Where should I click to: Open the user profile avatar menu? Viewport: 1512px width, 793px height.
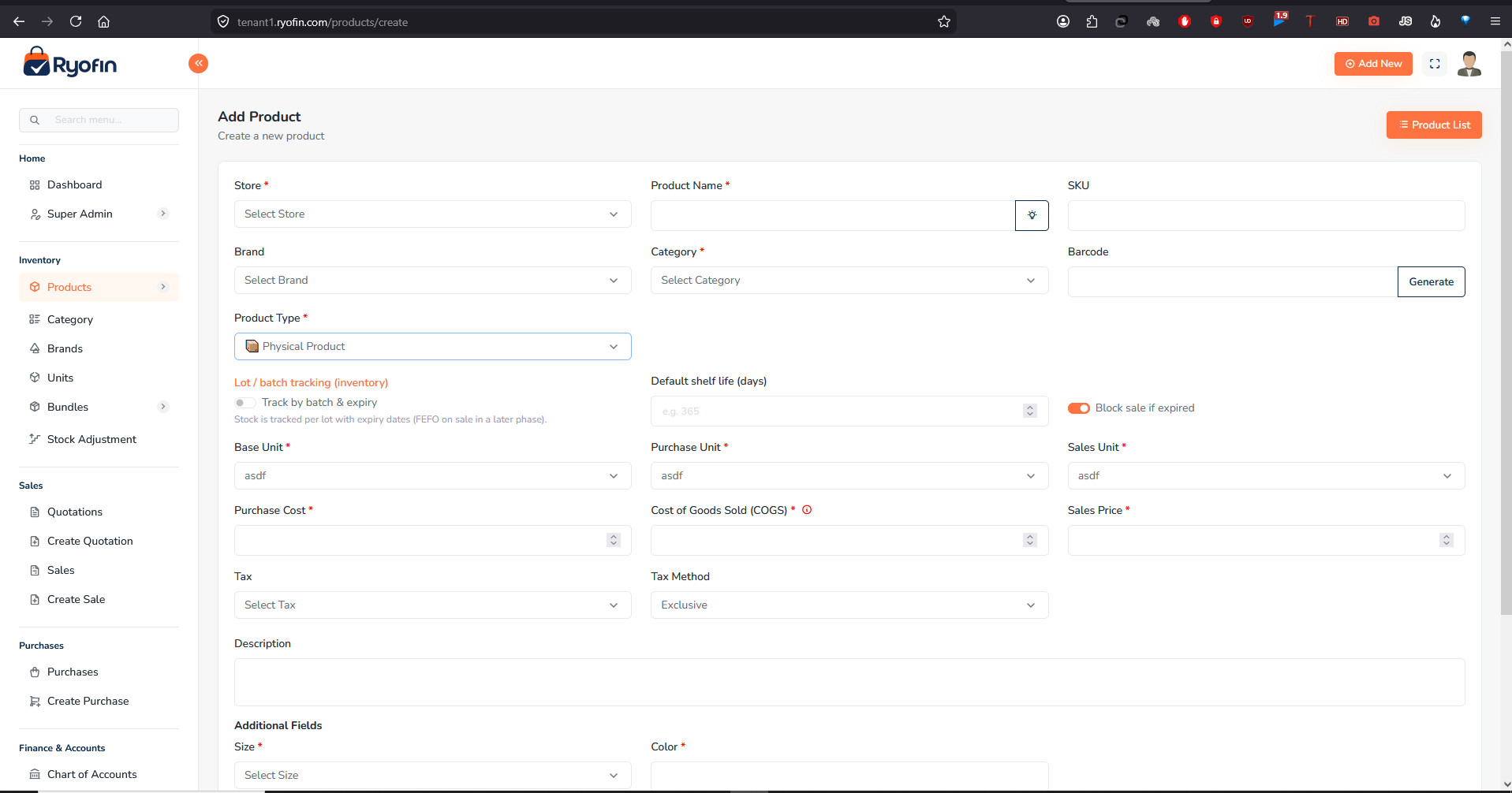click(x=1469, y=64)
